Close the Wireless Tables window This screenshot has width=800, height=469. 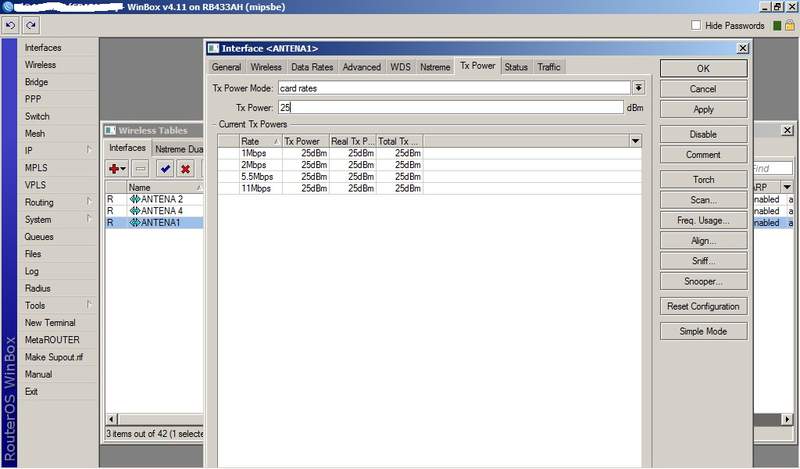pos(787,130)
